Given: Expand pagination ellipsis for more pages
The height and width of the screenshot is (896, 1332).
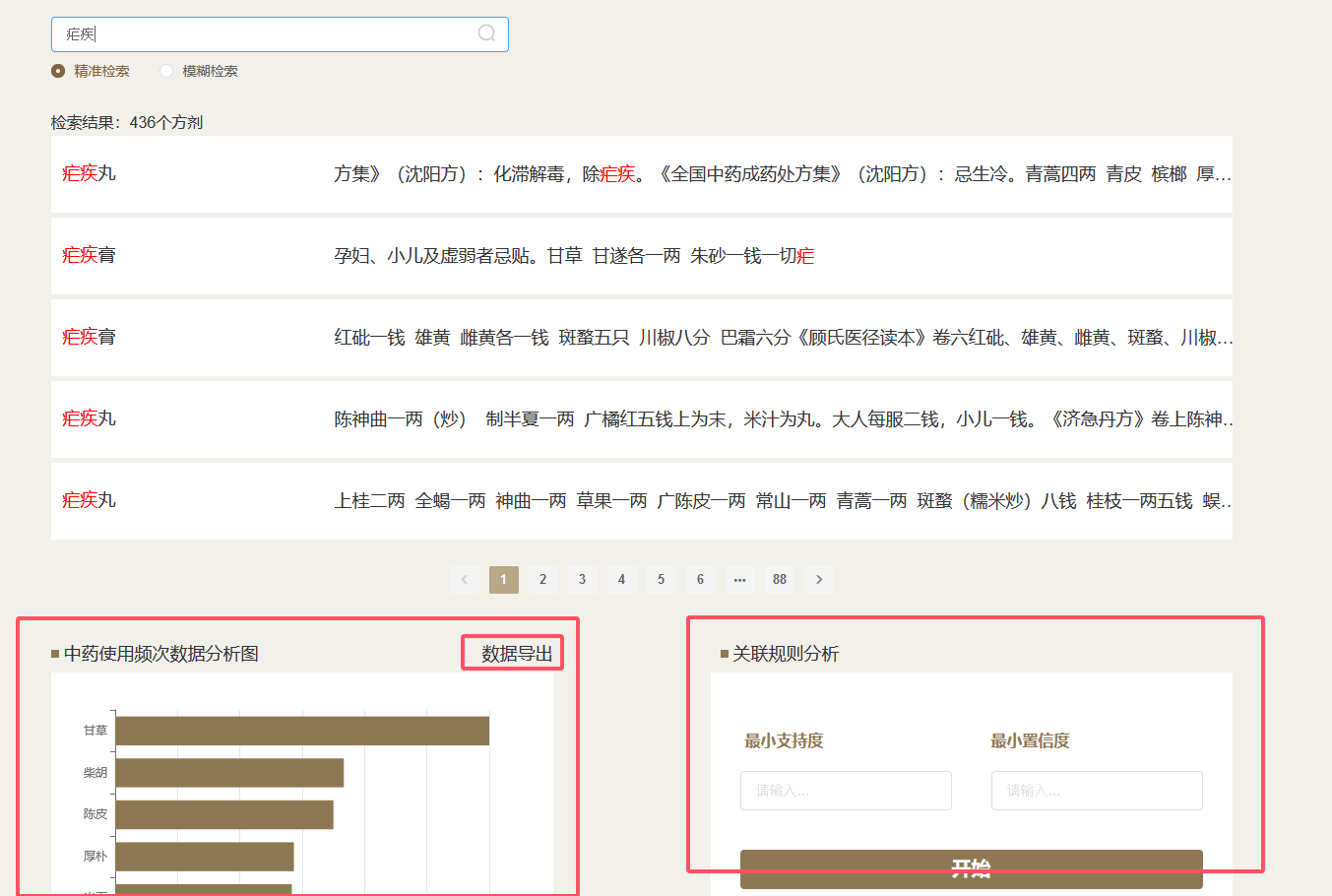Looking at the screenshot, I should (739, 579).
